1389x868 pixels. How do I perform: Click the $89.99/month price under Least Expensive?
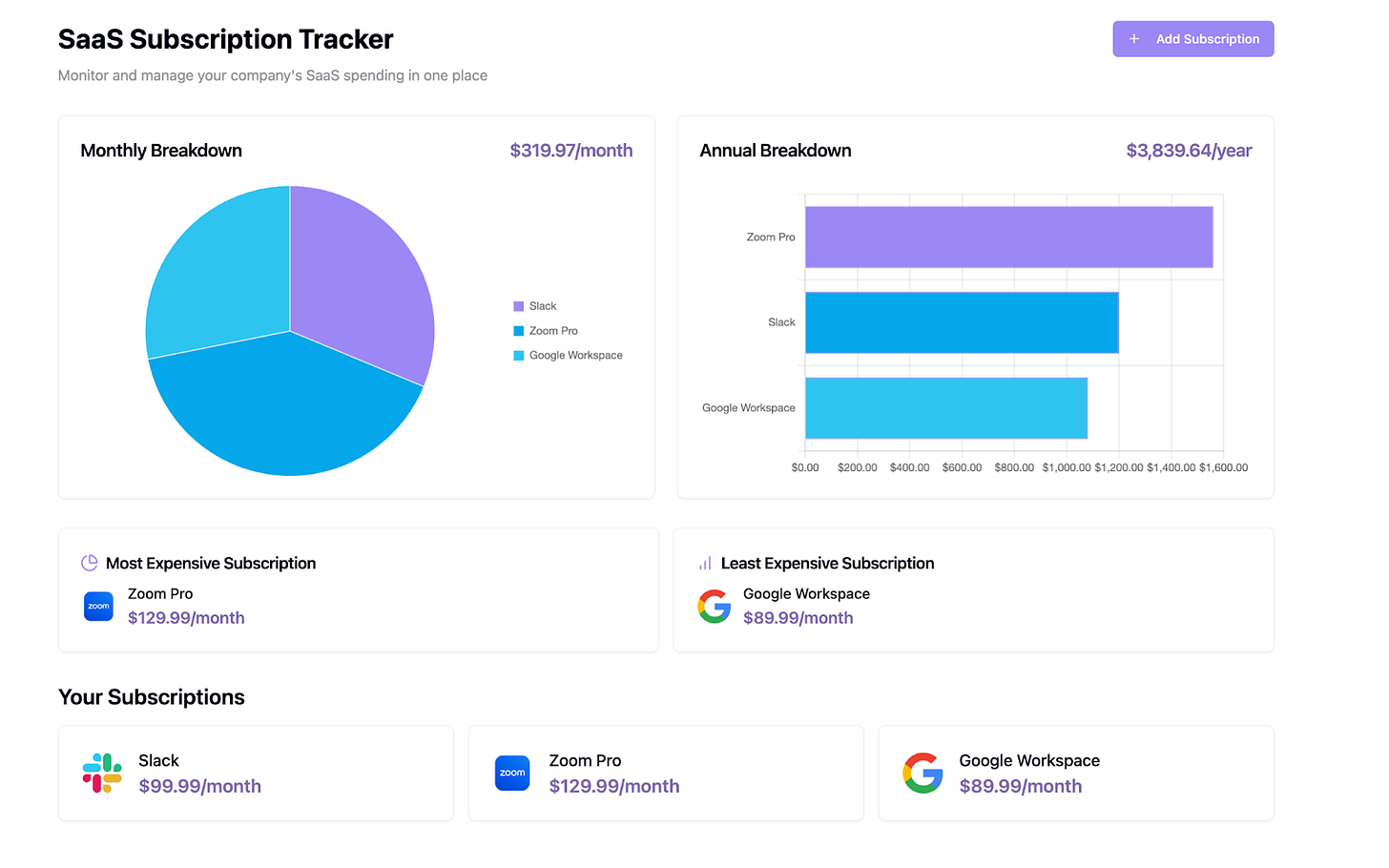[x=798, y=618]
